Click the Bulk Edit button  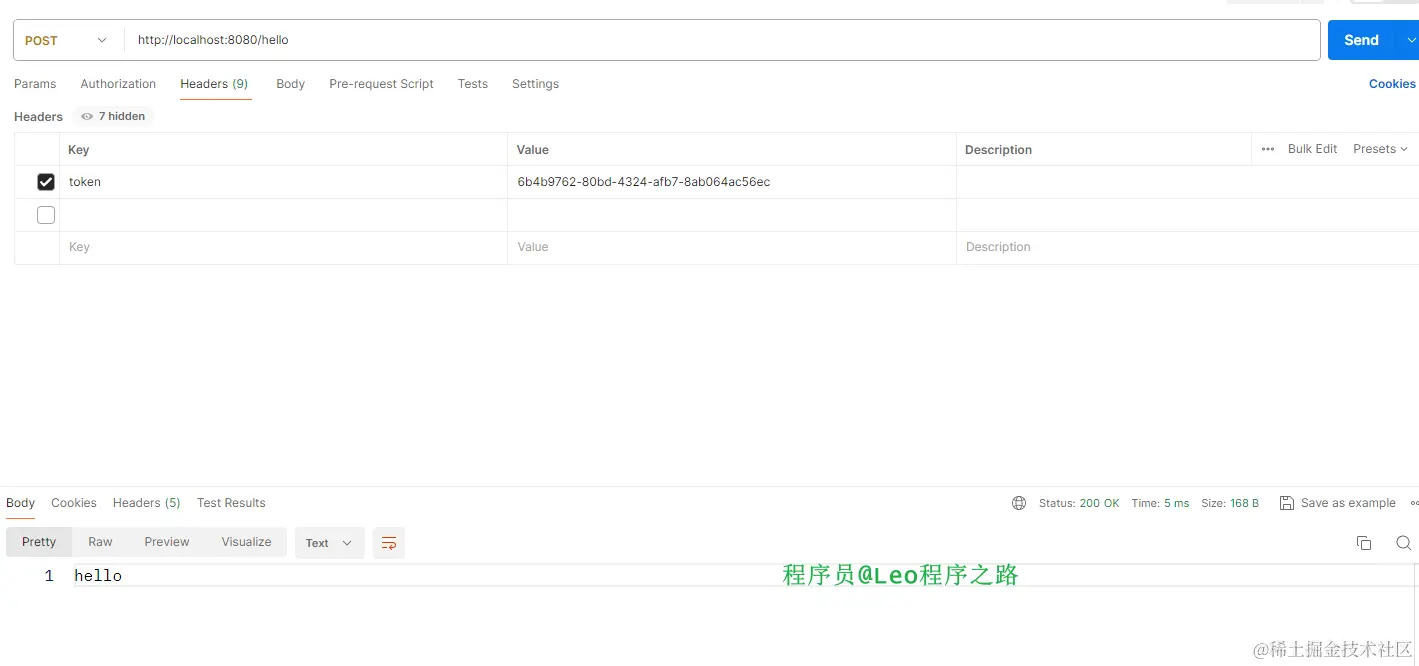pos(1312,149)
